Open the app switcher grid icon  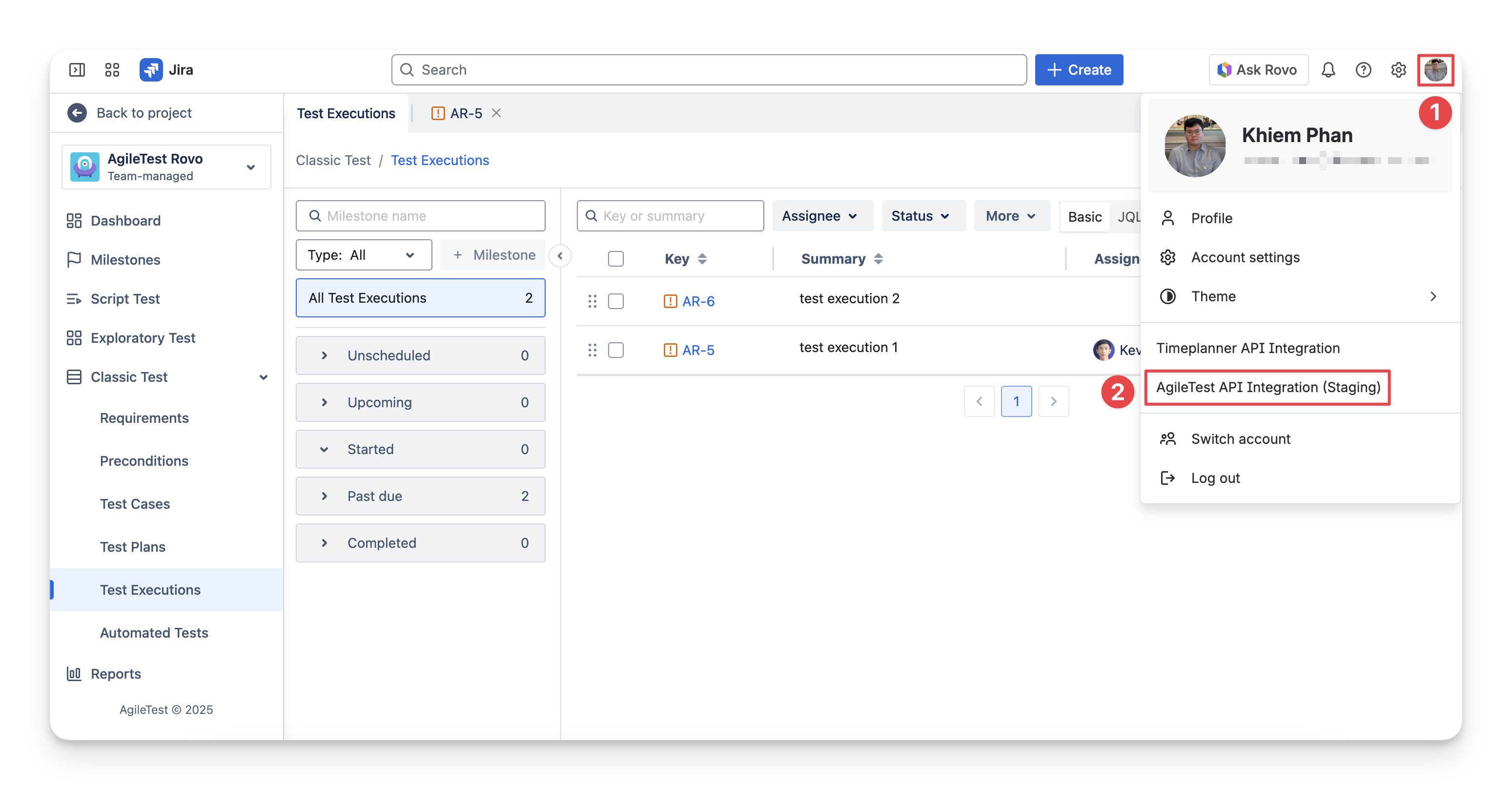click(112, 70)
